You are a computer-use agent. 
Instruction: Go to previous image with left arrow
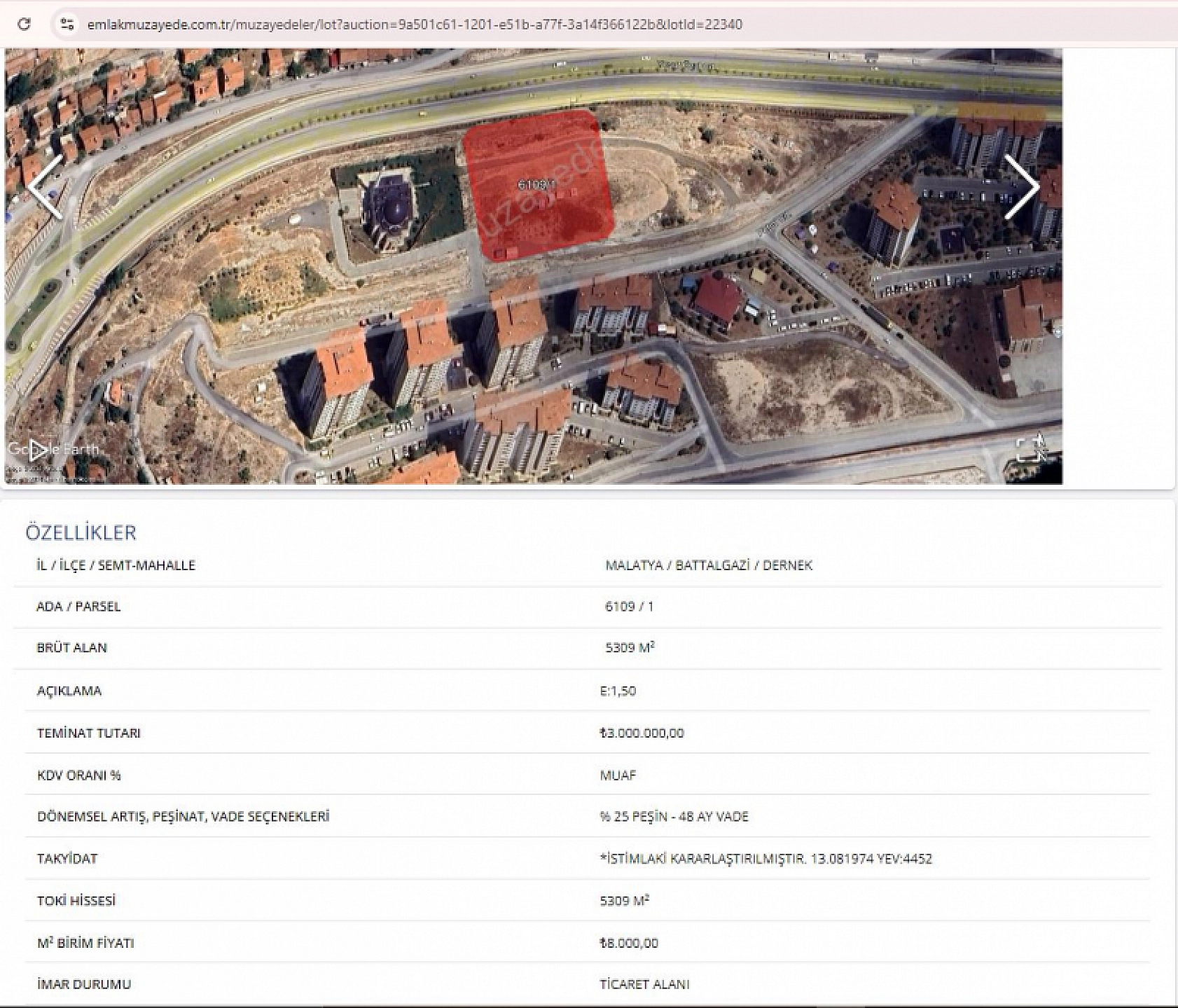click(x=46, y=187)
